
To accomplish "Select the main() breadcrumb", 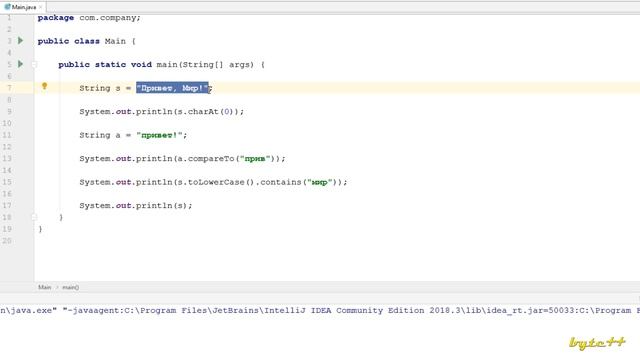I will (71, 287).
